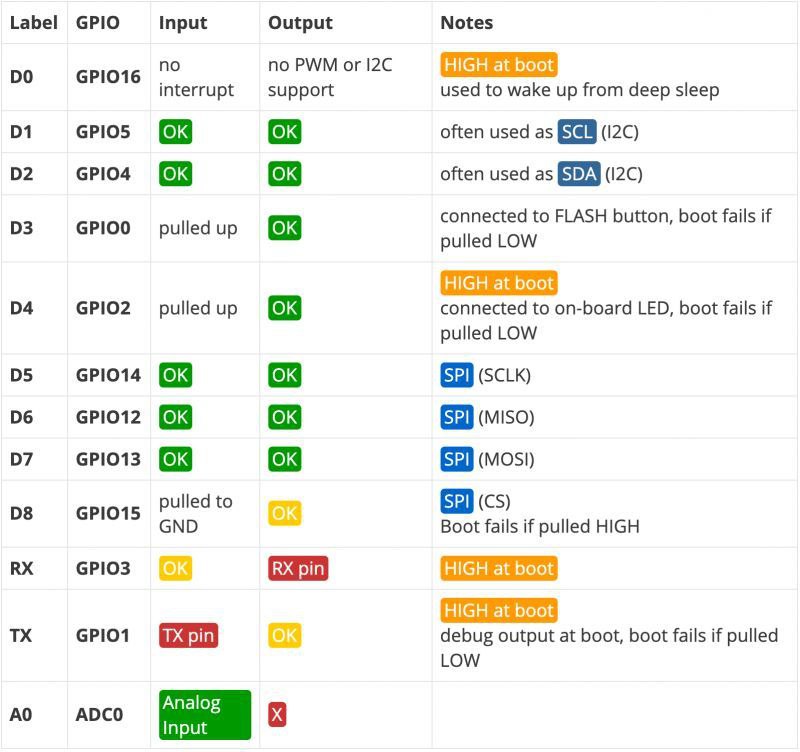Select the GPIO16 cell

point(108,77)
